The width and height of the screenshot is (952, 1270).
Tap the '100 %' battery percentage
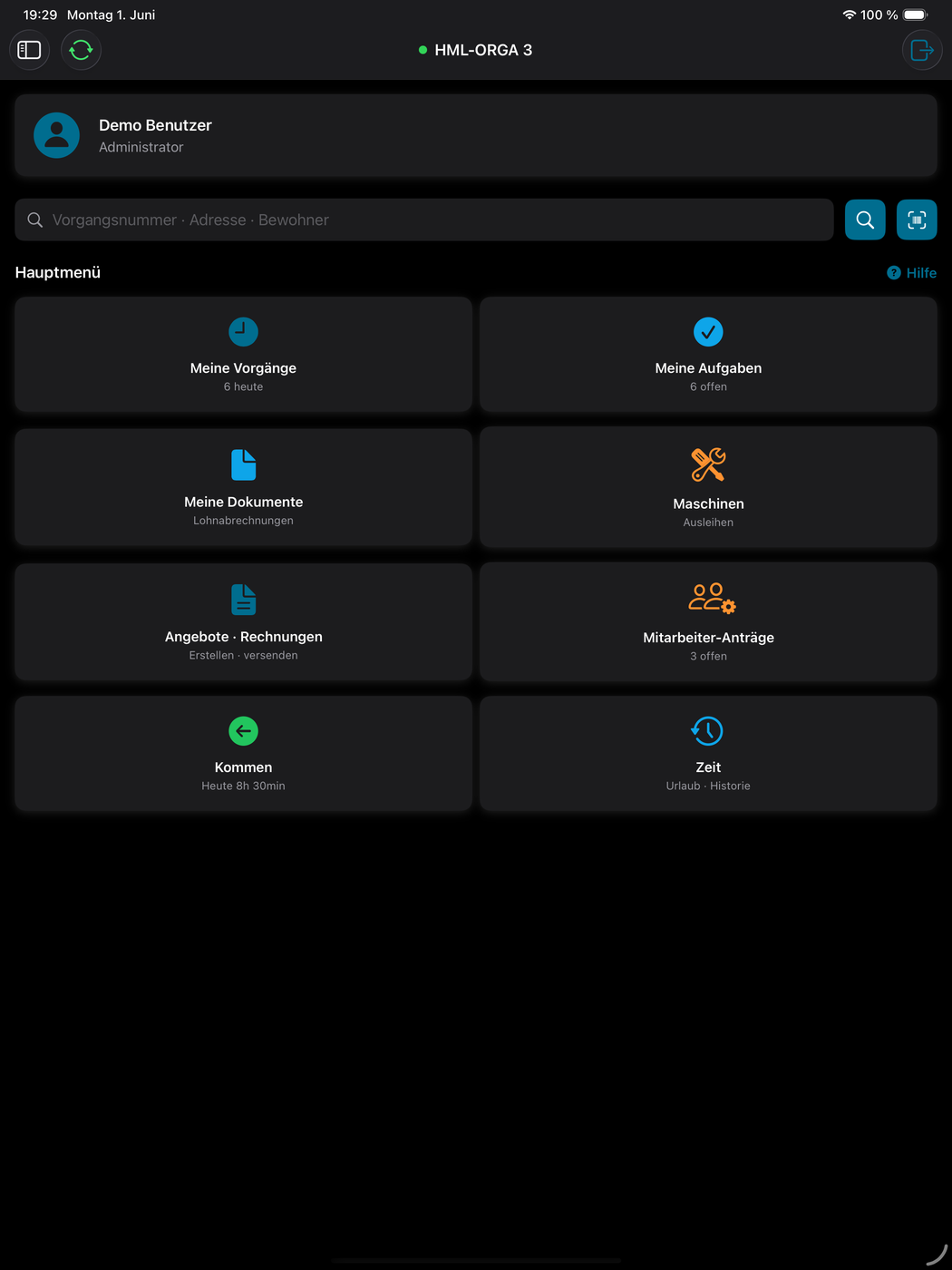879,15
